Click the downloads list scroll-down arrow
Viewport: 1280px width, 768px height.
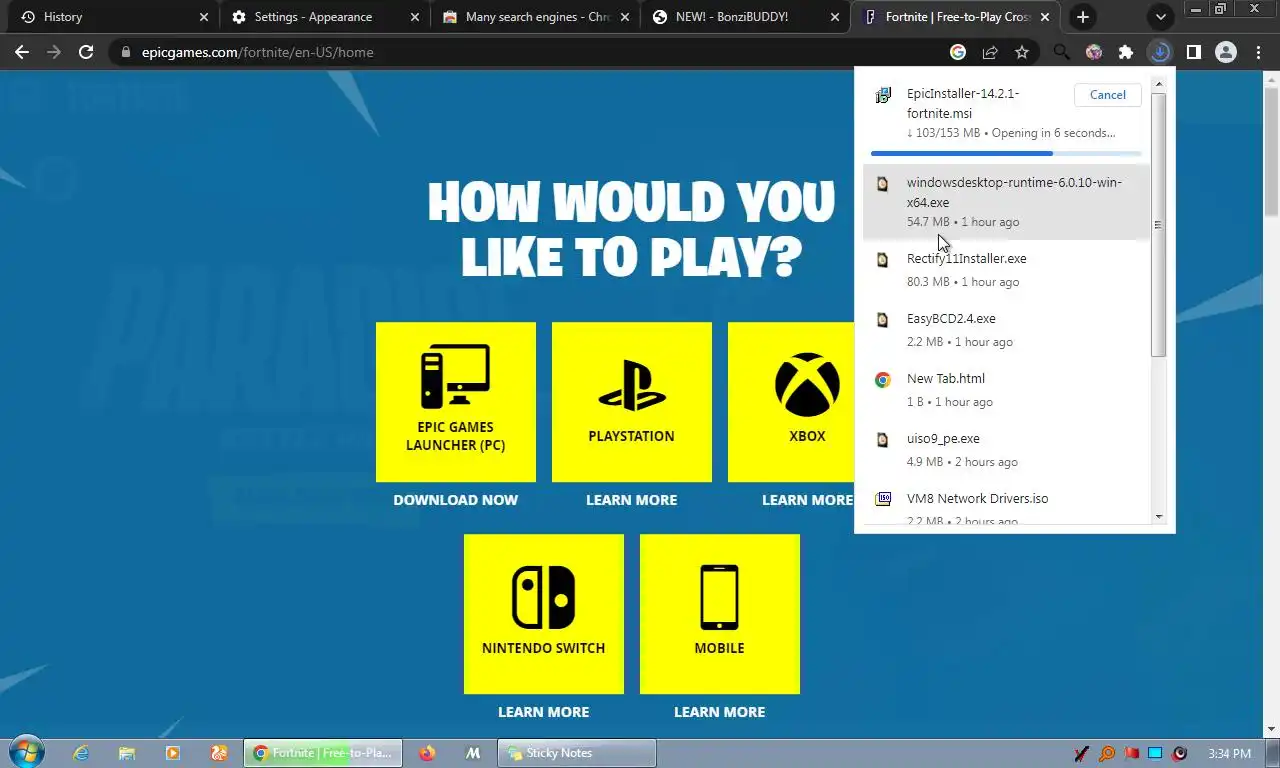(1159, 517)
